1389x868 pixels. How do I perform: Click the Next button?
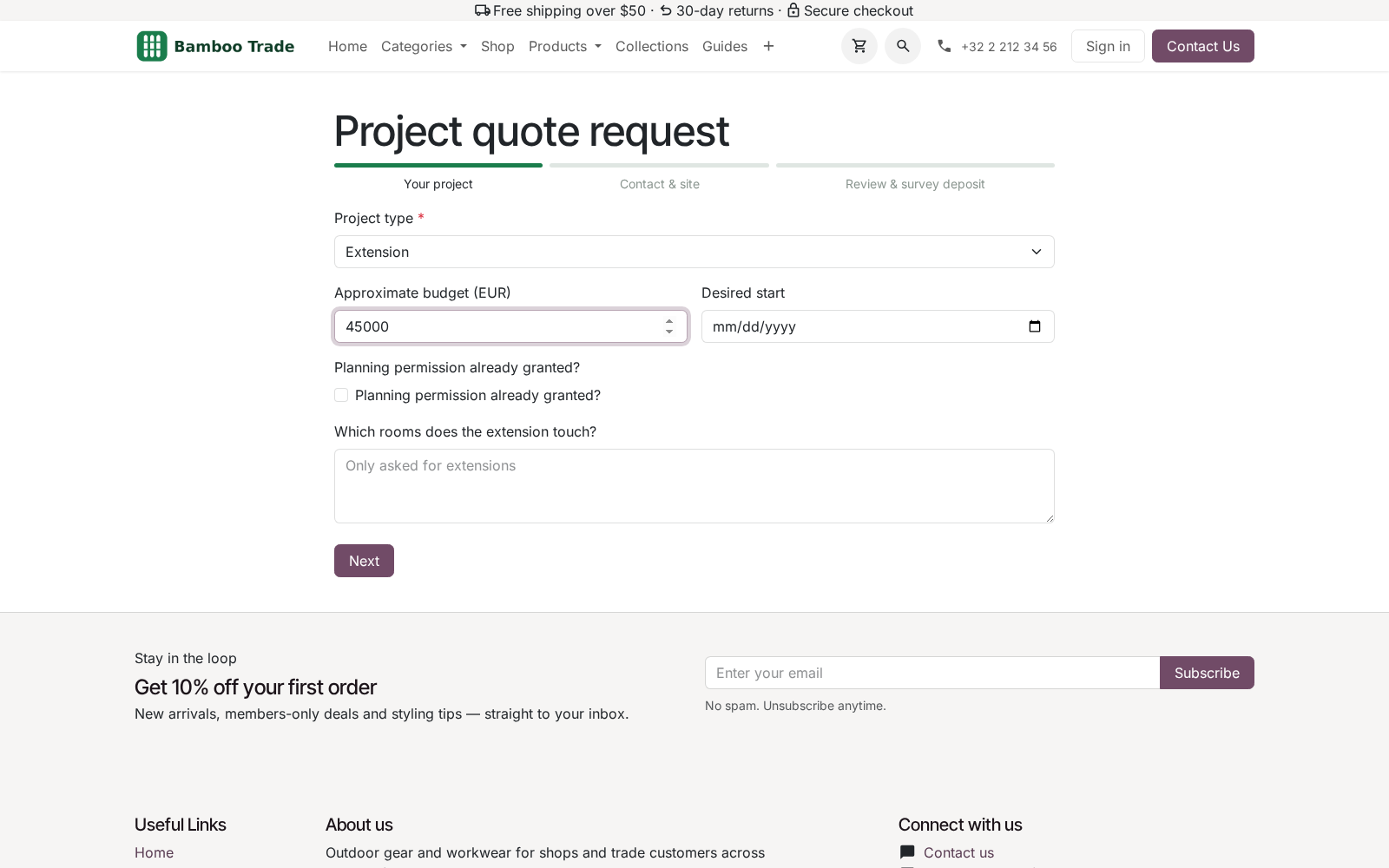click(x=364, y=561)
